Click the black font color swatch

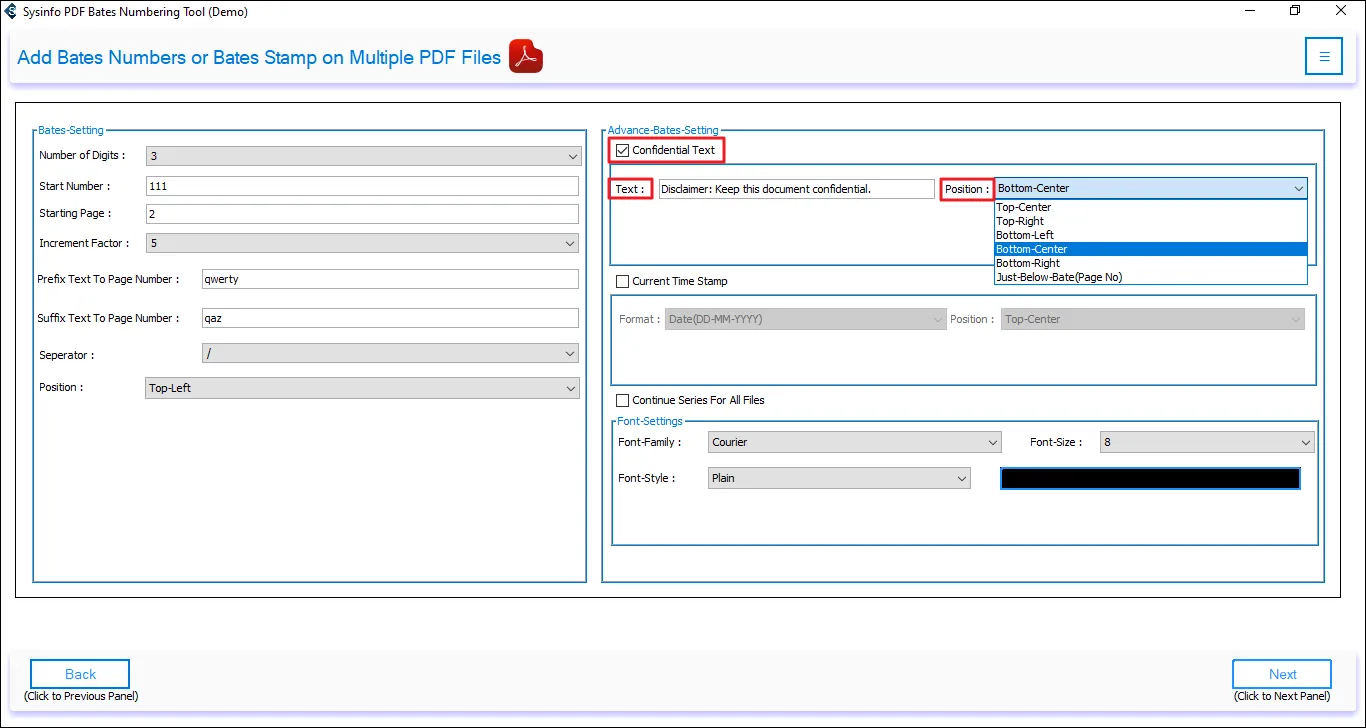(x=1150, y=479)
